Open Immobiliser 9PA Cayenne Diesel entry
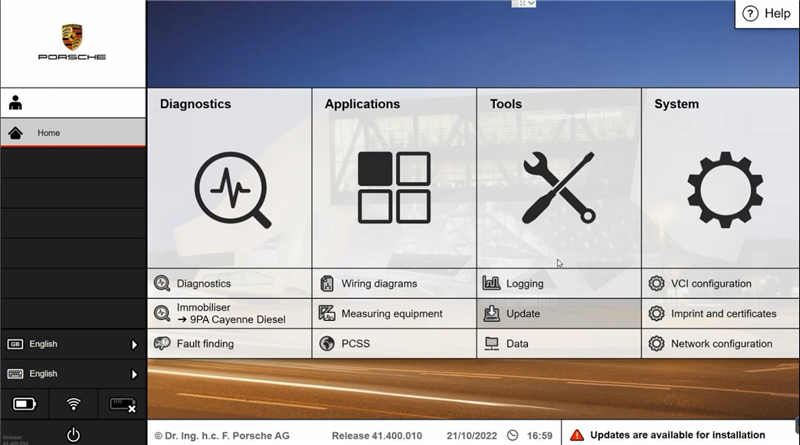This screenshot has height=445, width=800. tap(230, 314)
